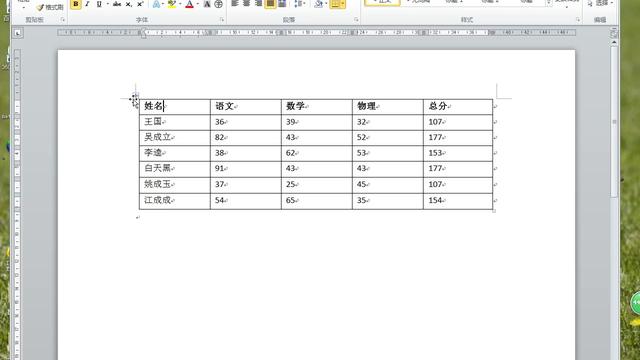Open the Styles dialog launcher

tap(578, 20)
